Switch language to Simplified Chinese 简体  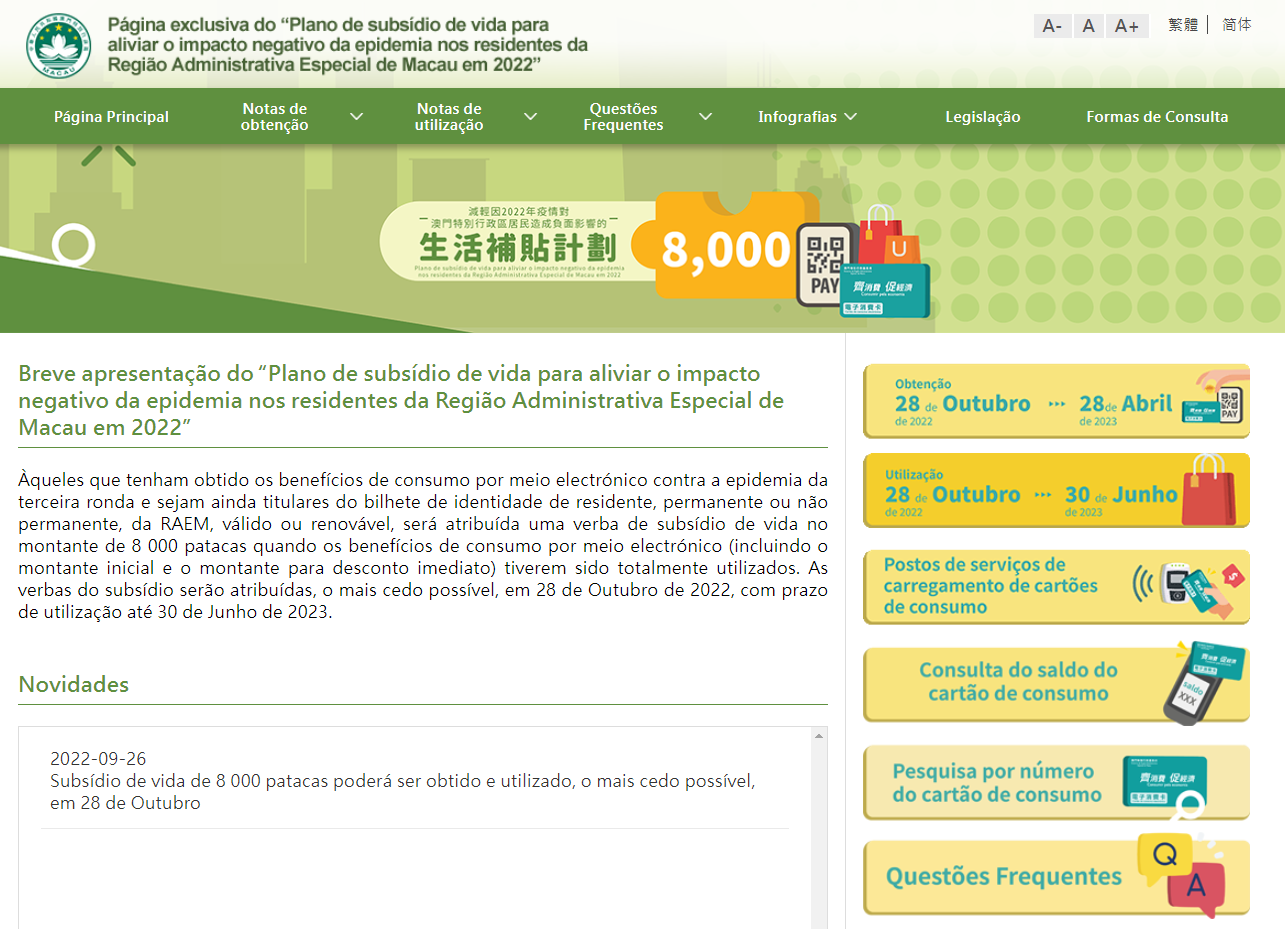1237,25
